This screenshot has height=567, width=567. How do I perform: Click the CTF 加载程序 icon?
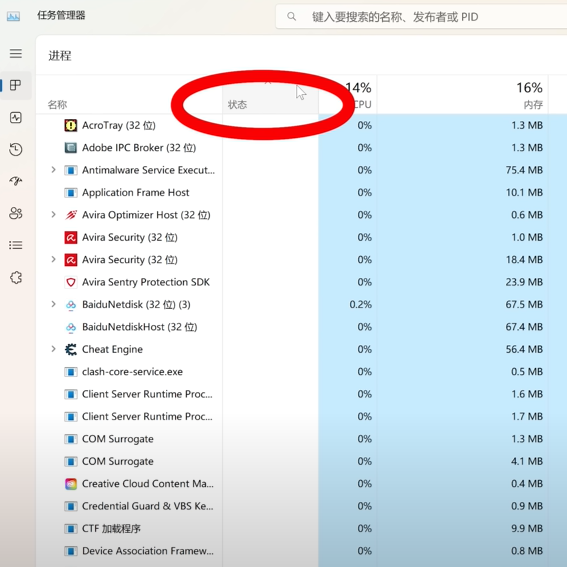[71, 529]
